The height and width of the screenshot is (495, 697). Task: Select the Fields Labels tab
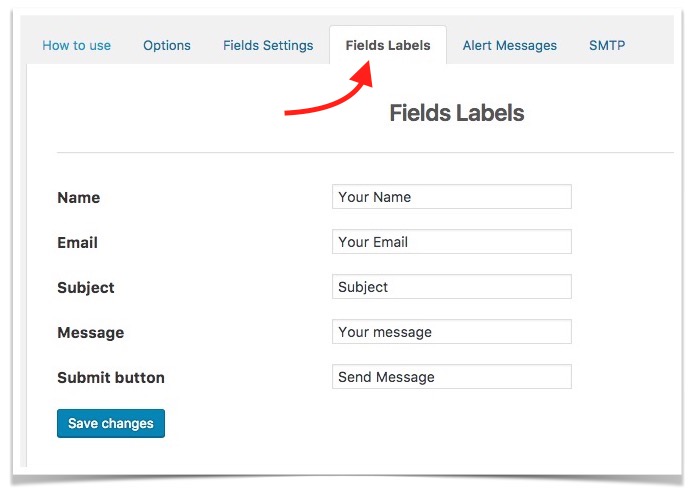click(x=388, y=45)
